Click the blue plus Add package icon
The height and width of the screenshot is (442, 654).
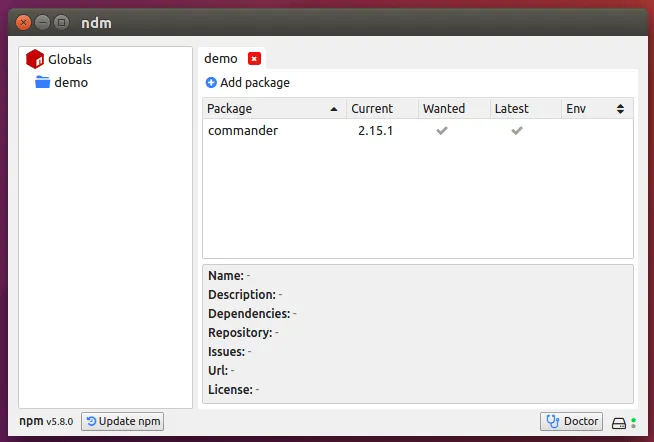(211, 83)
